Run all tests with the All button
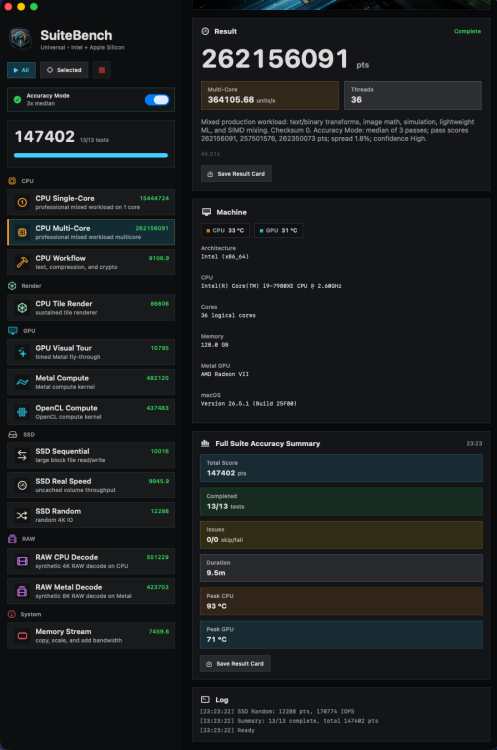Screen dimensions: 497x750 pos(21,70)
